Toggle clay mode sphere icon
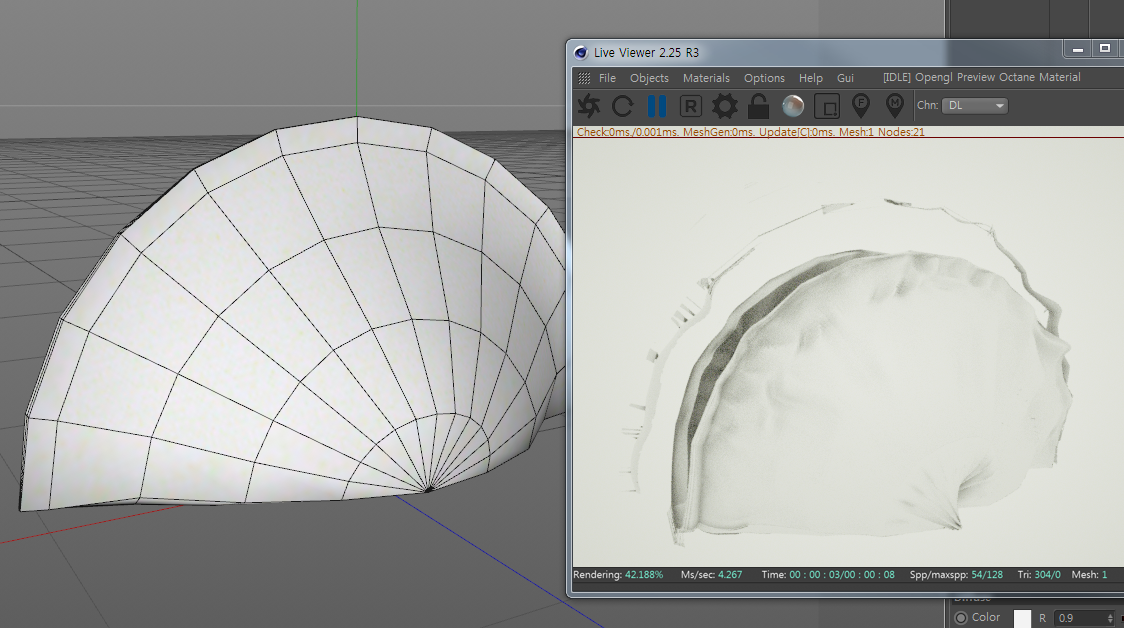 click(793, 106)
